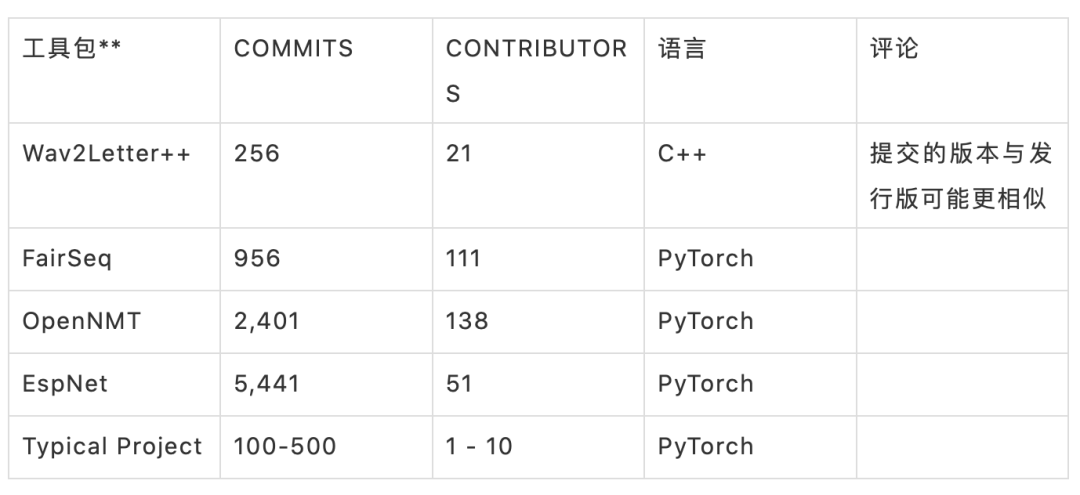Viewport: 1080px width, 495px height.
Task: Click the 评论 column header
Action: [895, 50]
